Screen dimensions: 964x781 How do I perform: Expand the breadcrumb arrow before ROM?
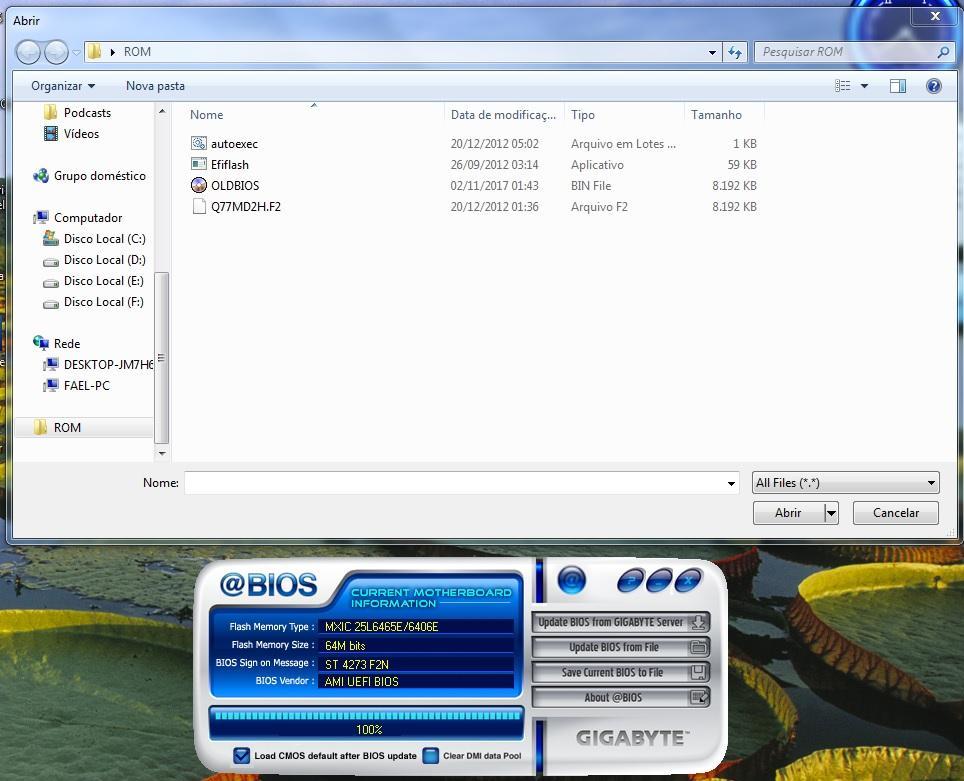click(x=113, y=52)
